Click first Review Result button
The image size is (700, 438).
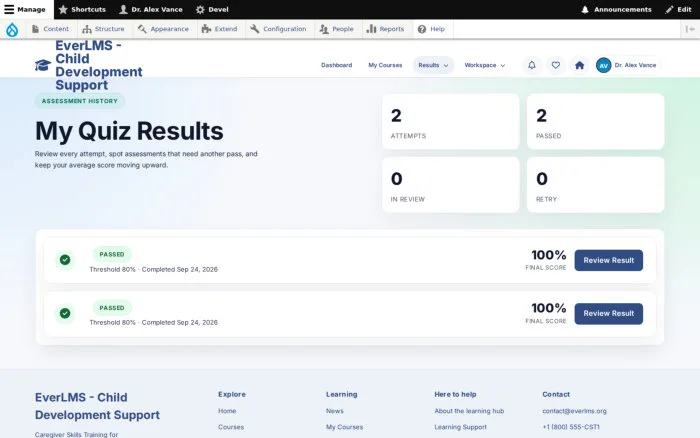pyautogui.click(x=608, y=260)
